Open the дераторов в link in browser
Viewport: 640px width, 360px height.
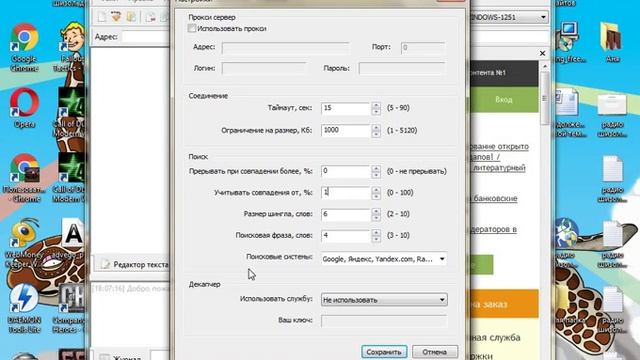tap(494, 229)
